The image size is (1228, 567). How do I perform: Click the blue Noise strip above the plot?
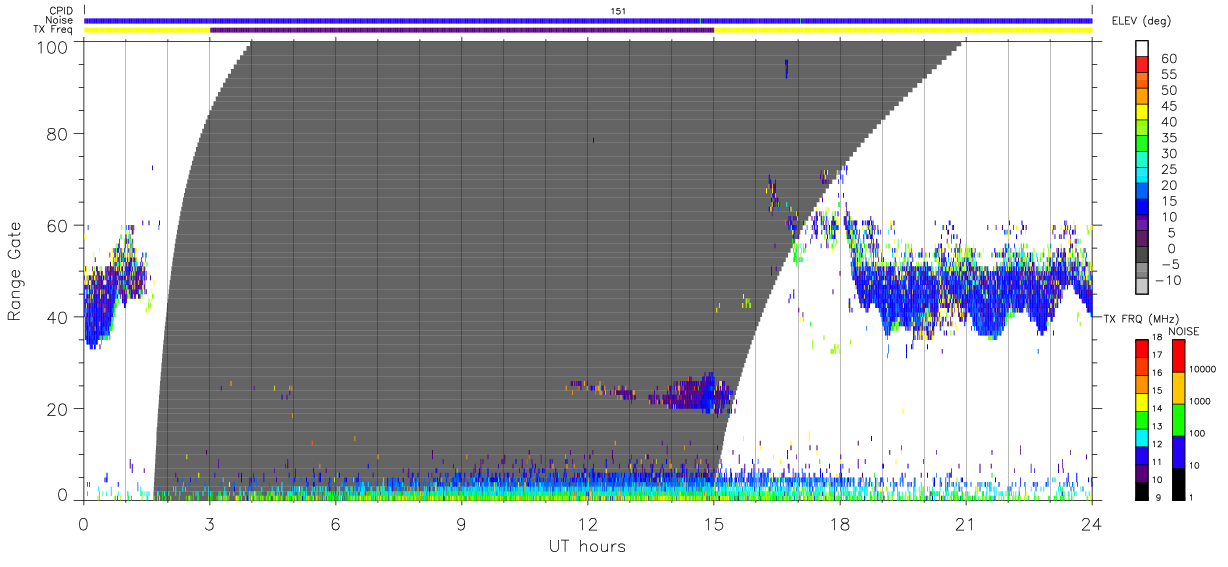pyautogui.click(x=588, y=20)
